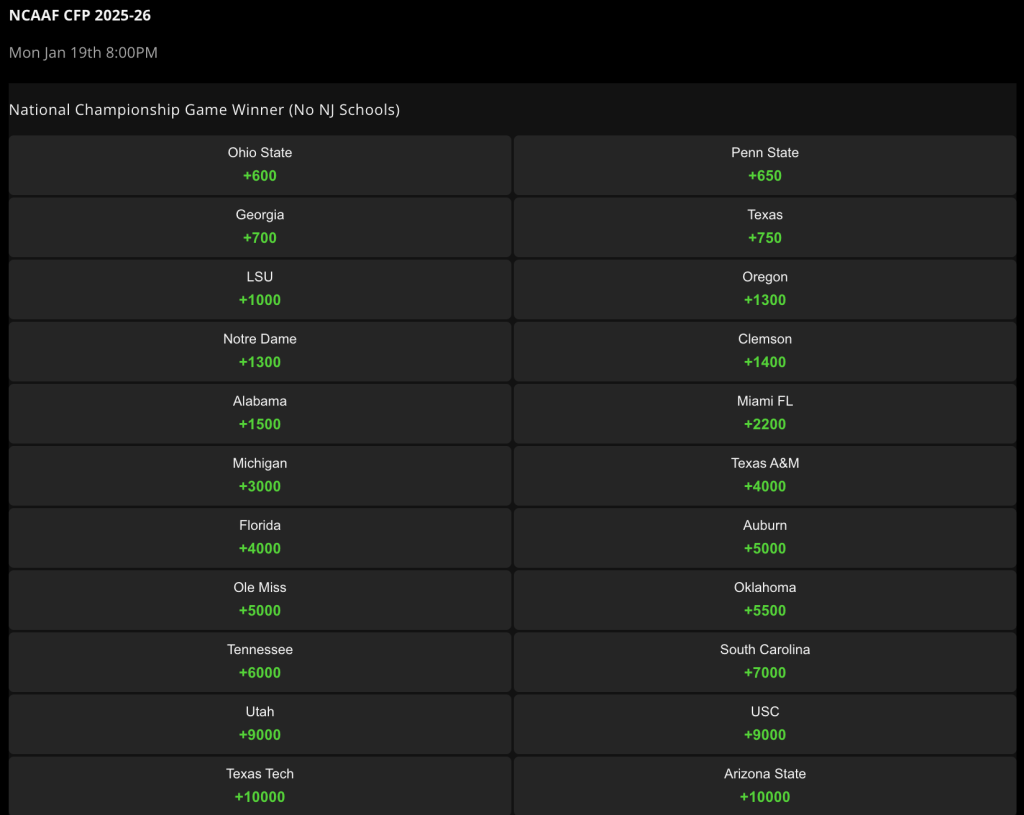This screenshot has height=815, width=1024.
Task: Select Utah +9000 odds
Action: pos(260,724)
